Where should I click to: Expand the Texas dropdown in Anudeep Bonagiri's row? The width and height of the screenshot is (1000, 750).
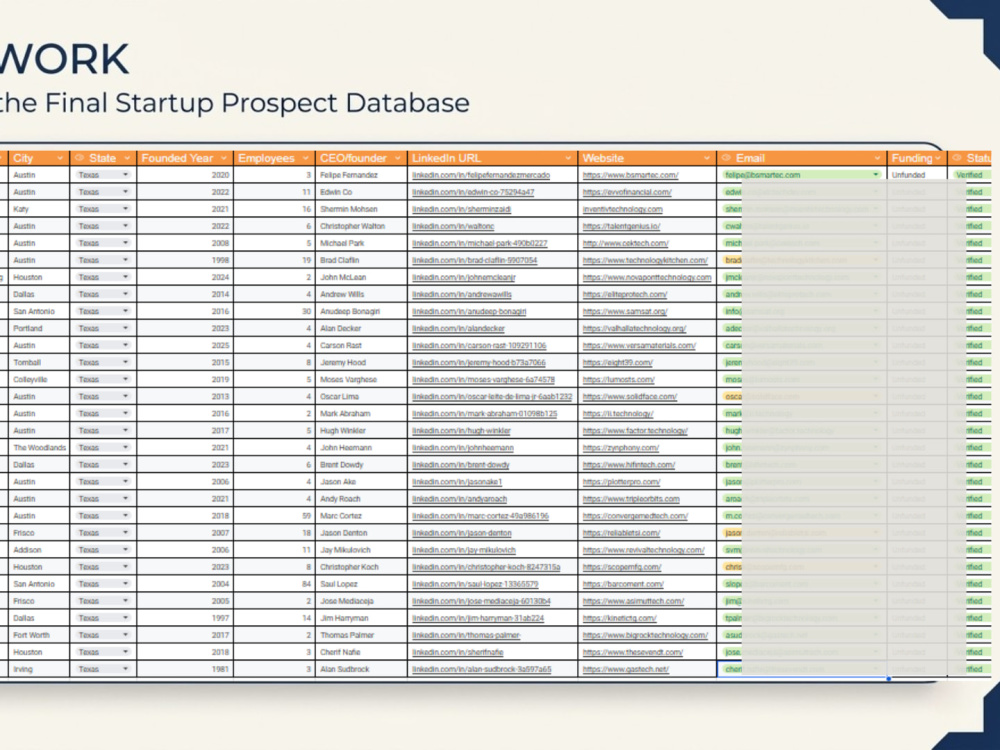click(126, 311)
